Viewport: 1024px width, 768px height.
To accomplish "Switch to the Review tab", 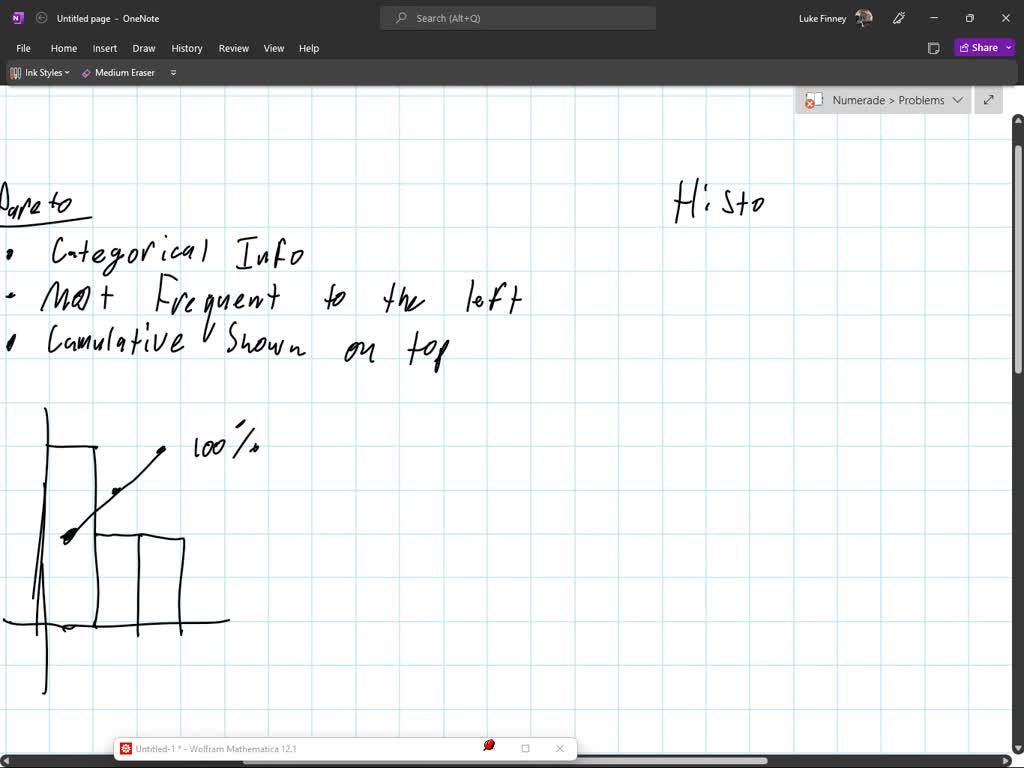I will [233, 47].
